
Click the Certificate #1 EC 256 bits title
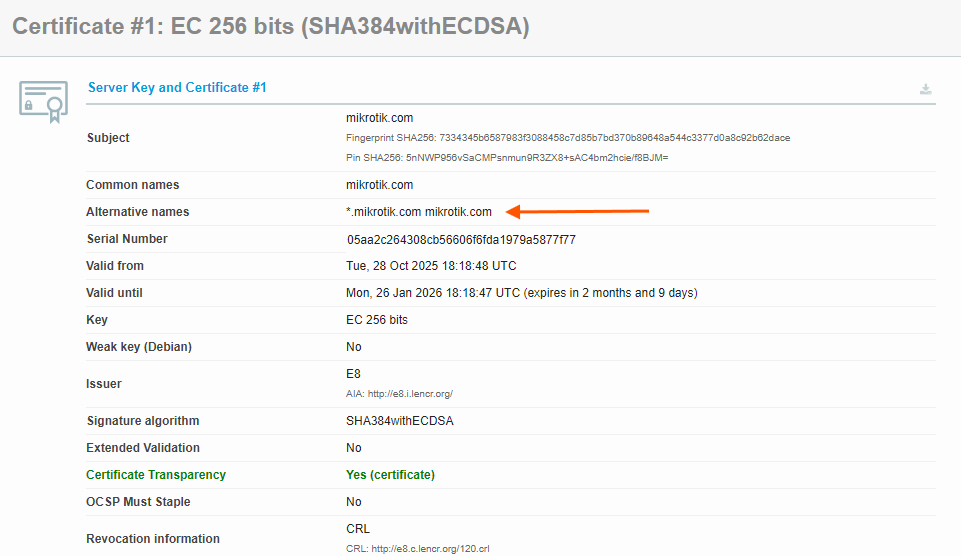(270, 27)
